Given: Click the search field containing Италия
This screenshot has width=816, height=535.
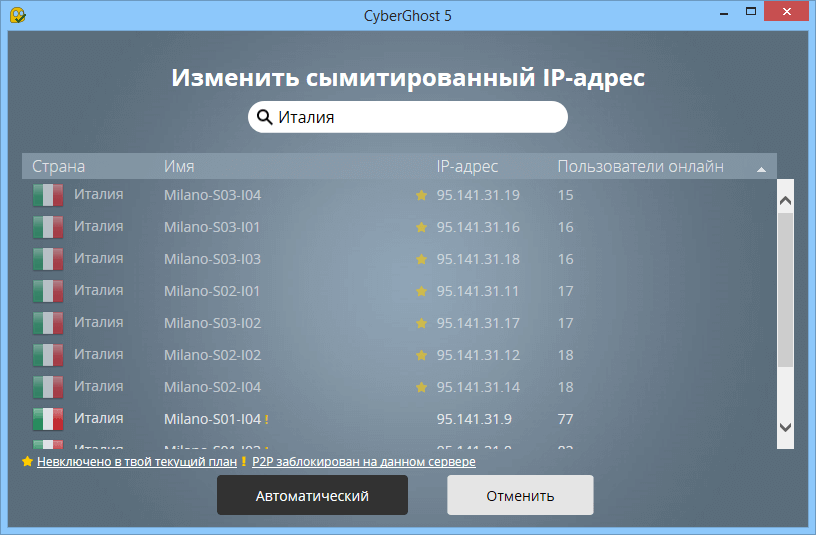Looking at the screenshot, I should point(415,117).
